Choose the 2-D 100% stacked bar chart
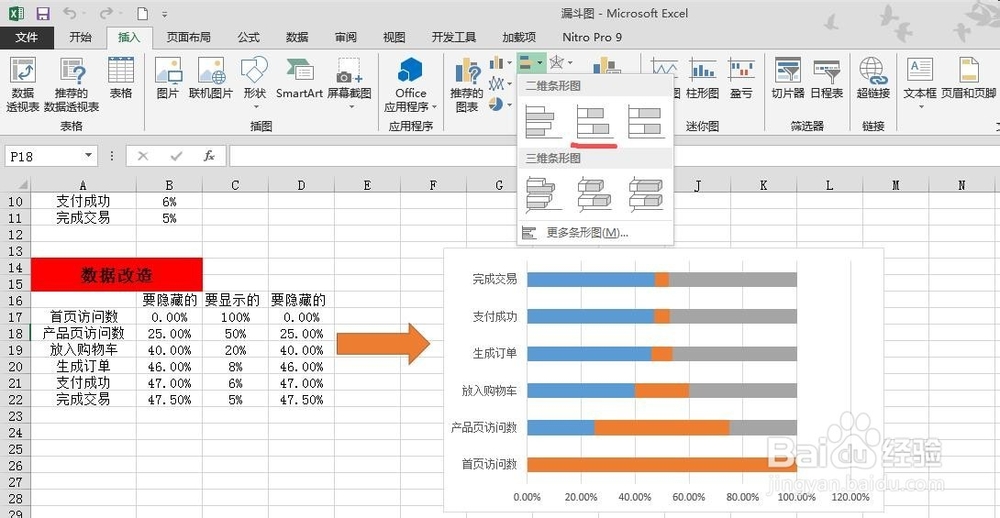The height and width of the screenshot is (518, 1000). pyautogui.click(x=646, y=121)
